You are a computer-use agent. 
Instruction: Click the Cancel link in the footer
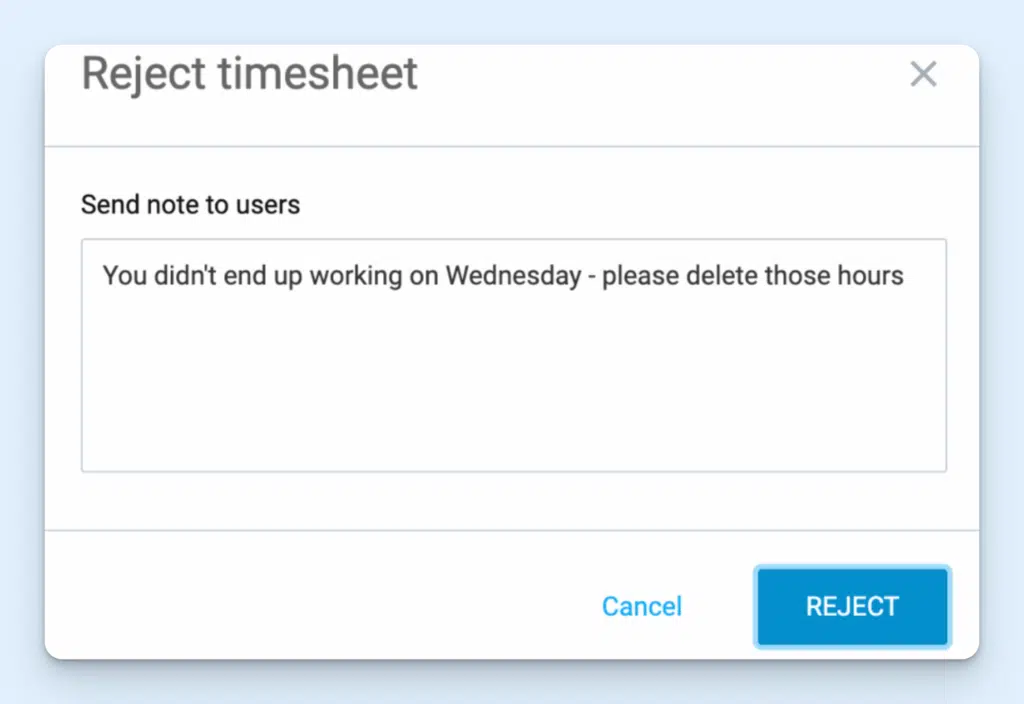pyautogui.click(x=641, y=606)
